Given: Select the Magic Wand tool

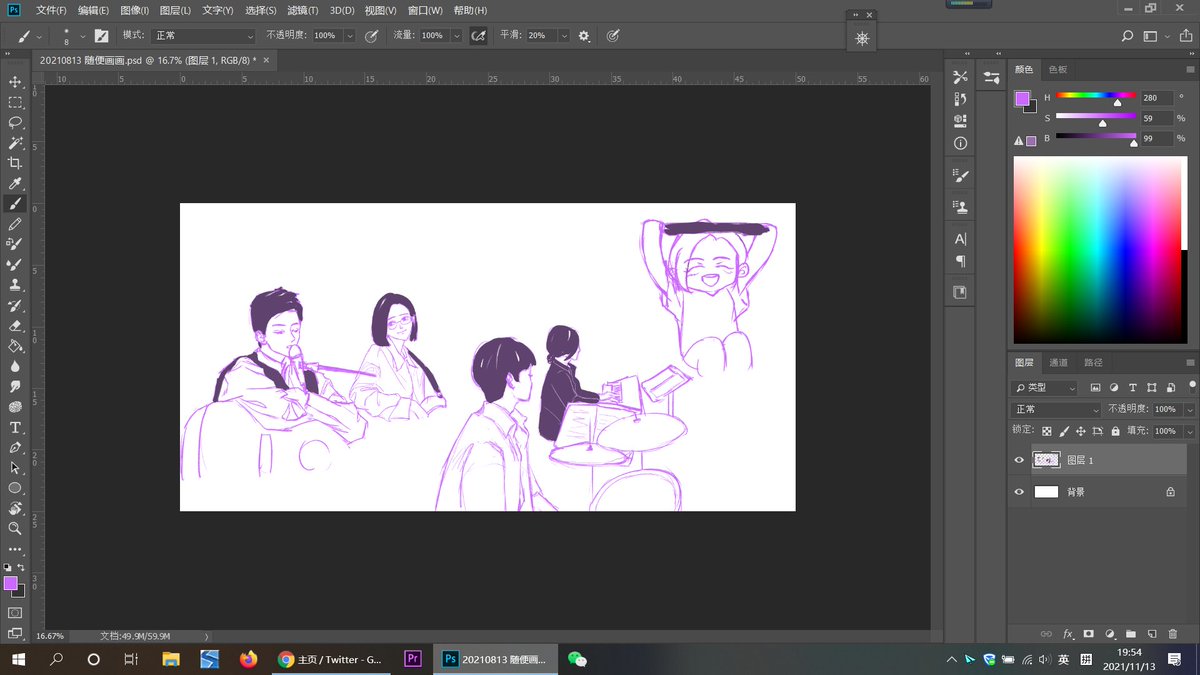Looking at the screenshot, I should [x=15, y=143].
